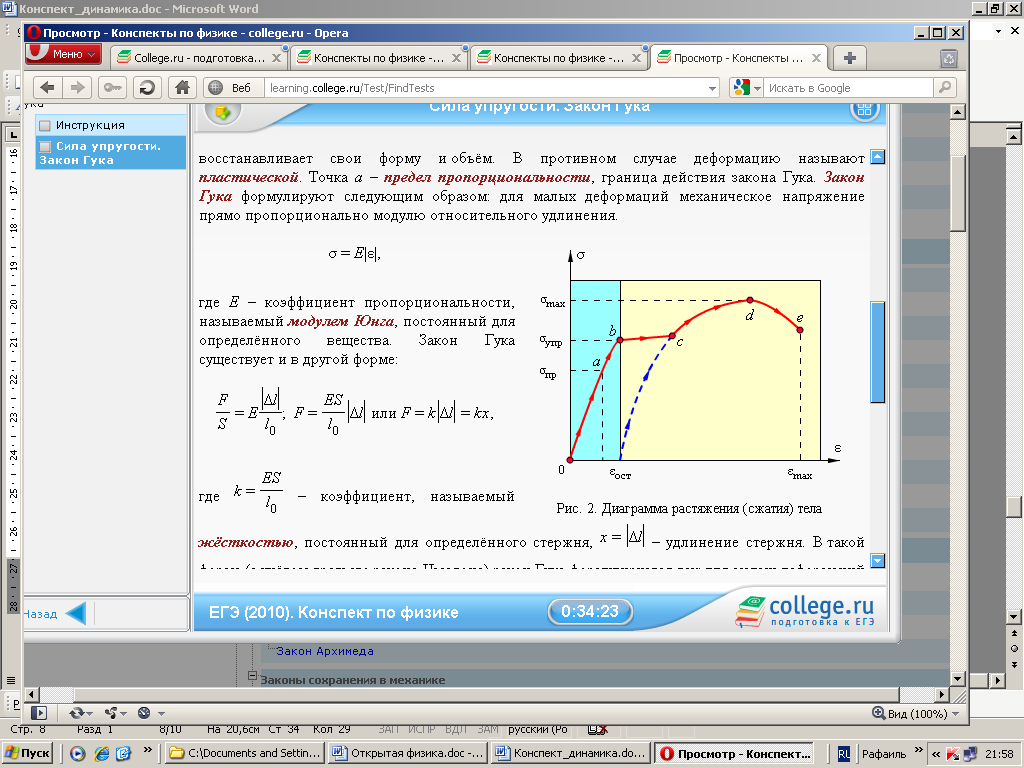Open C:\Documents and Settings taskbar button
The height and width of the screenshot is (768, 1024).
pos(245,754)
